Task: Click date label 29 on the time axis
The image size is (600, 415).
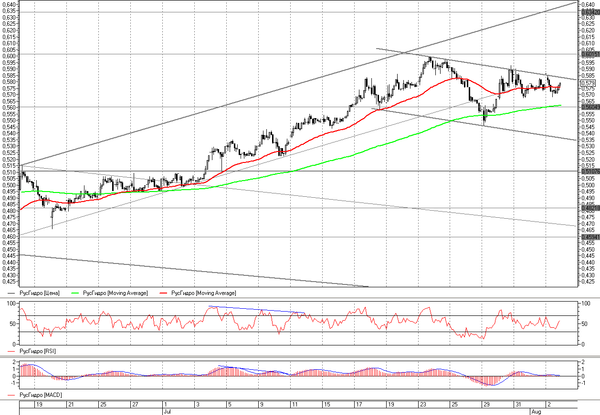Action: pos(486,404)
